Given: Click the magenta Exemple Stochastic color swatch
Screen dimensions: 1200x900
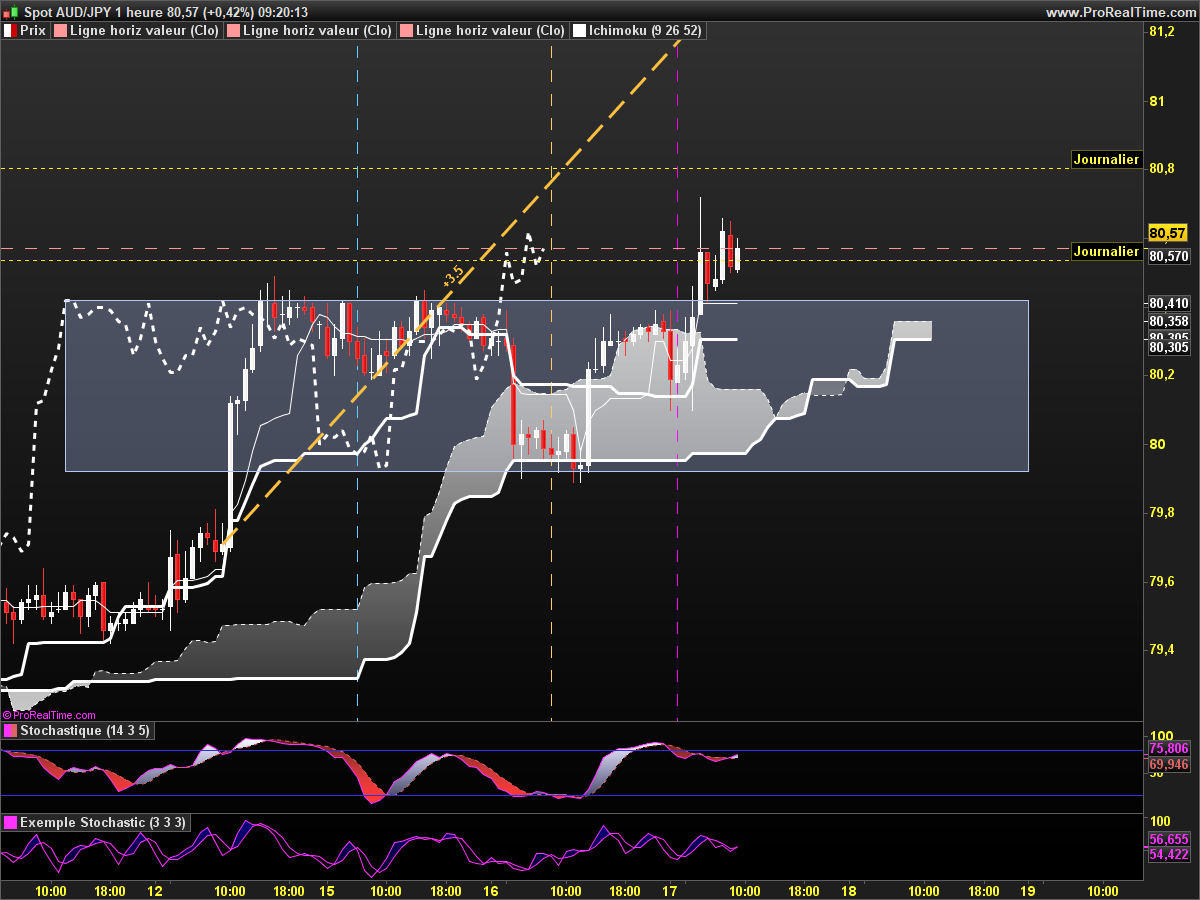Looking at the screenshot, I should (10, 822).
